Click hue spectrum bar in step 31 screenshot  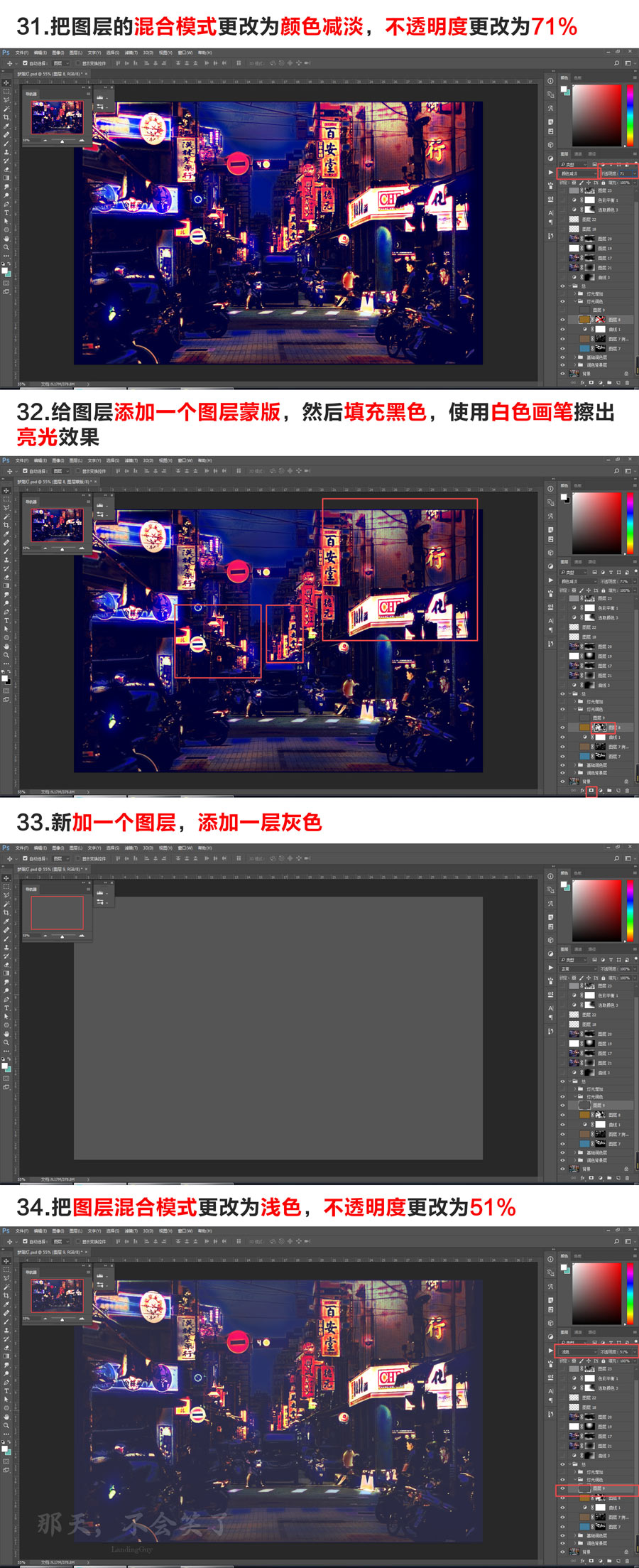click(630, 116)
